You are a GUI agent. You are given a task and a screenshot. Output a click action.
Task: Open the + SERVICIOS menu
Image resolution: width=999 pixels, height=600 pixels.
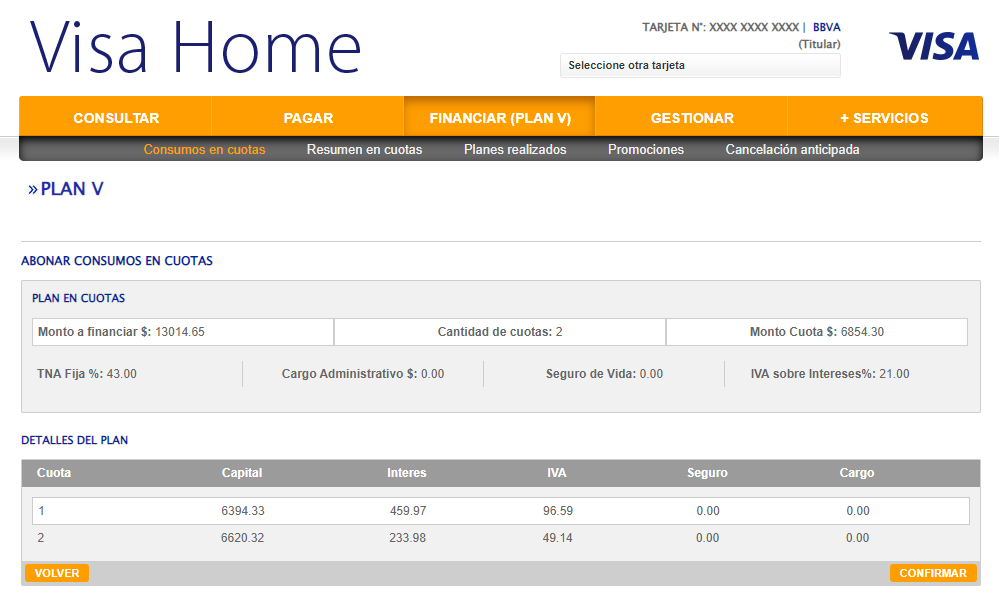(884, 118)
